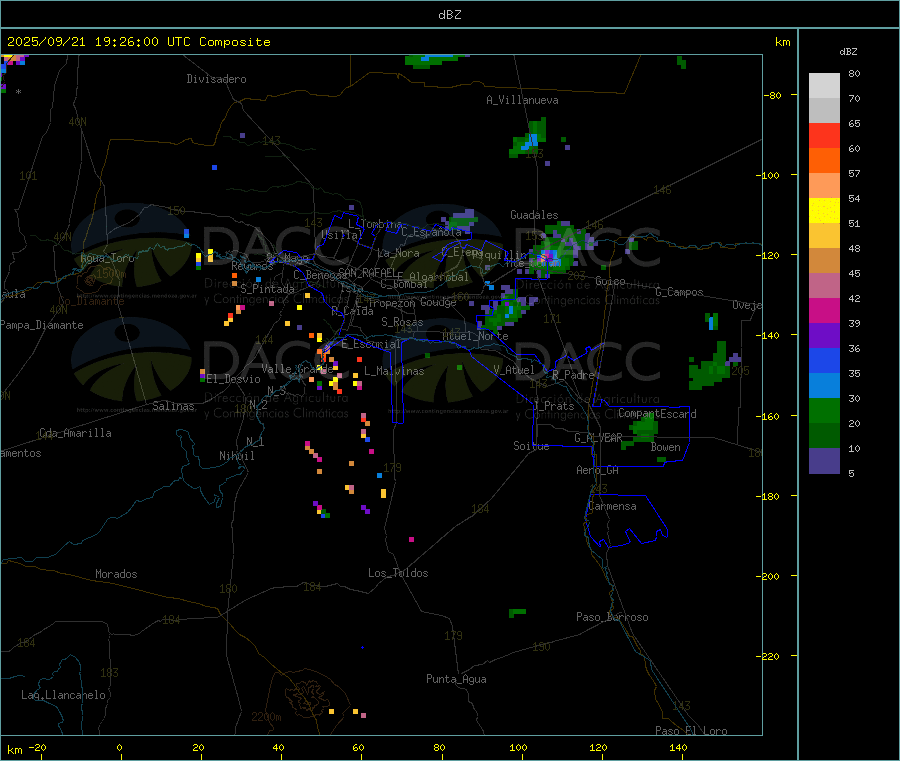Click the 'E_Escorial' label
This screenshot has width=900, height=761.
371,344
